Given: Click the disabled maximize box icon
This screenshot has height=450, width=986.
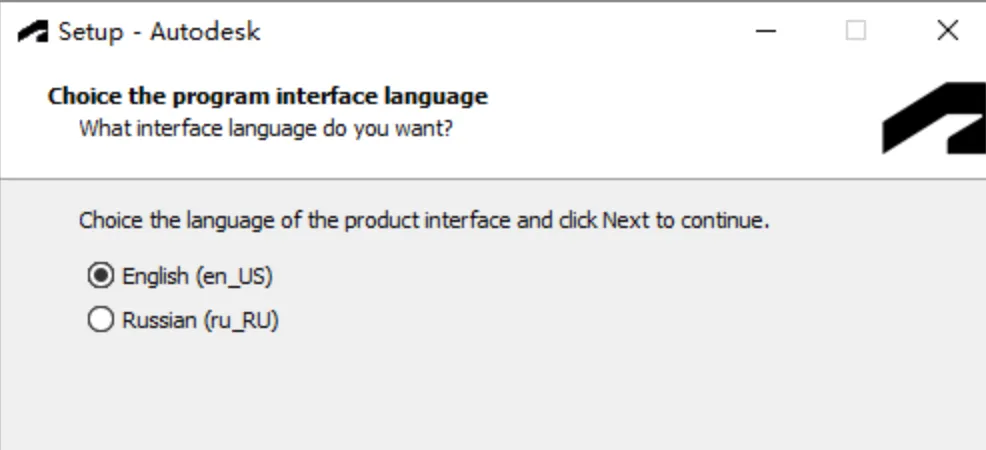Looking at the screenshot, I should tap(856, 31).
